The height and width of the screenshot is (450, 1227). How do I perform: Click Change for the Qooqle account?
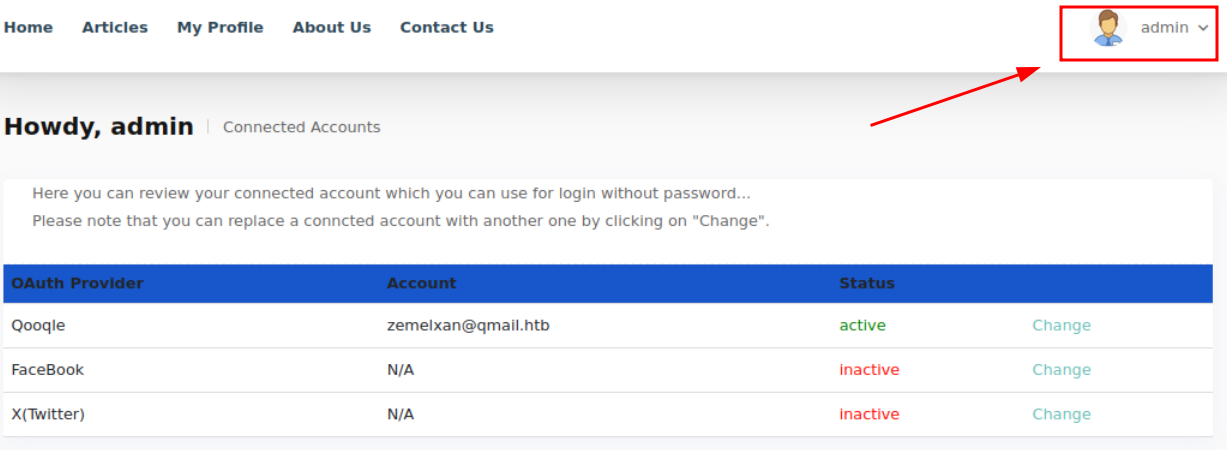pyautogui.click(x=1061, y=325)
